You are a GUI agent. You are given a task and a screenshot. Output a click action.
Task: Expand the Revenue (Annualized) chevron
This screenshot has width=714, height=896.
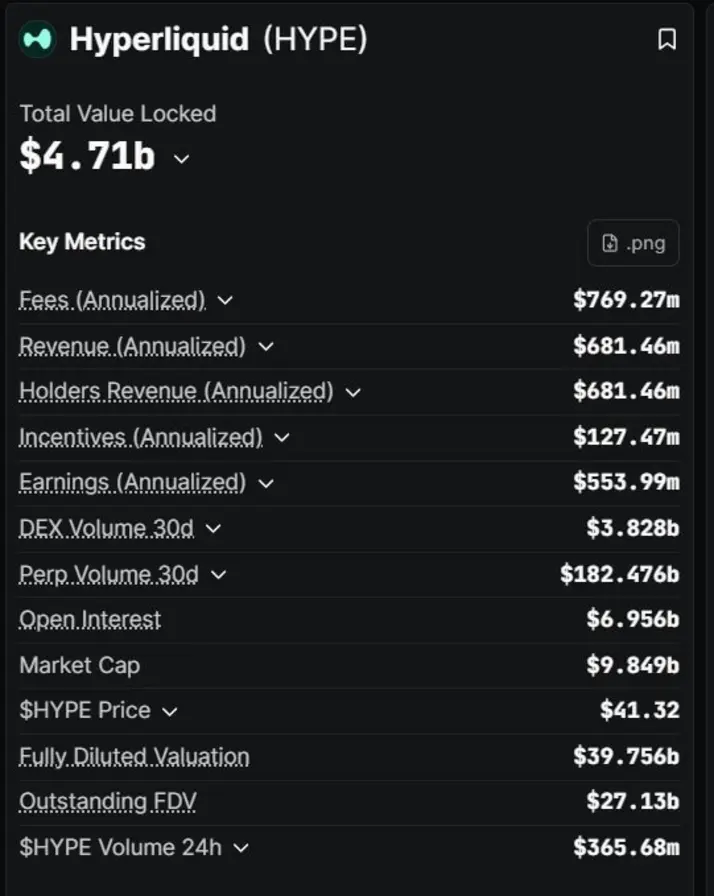pyautogui.click(x=266, y=346)
